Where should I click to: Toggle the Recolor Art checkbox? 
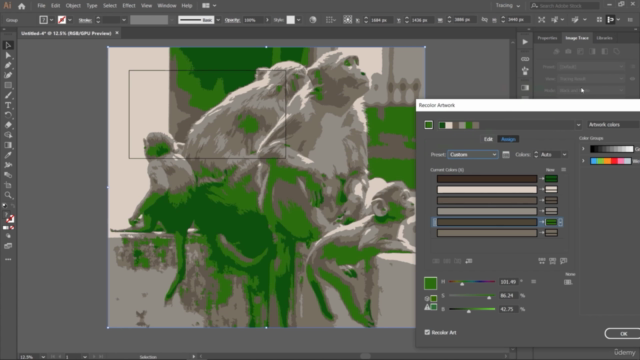coord(427,332)
